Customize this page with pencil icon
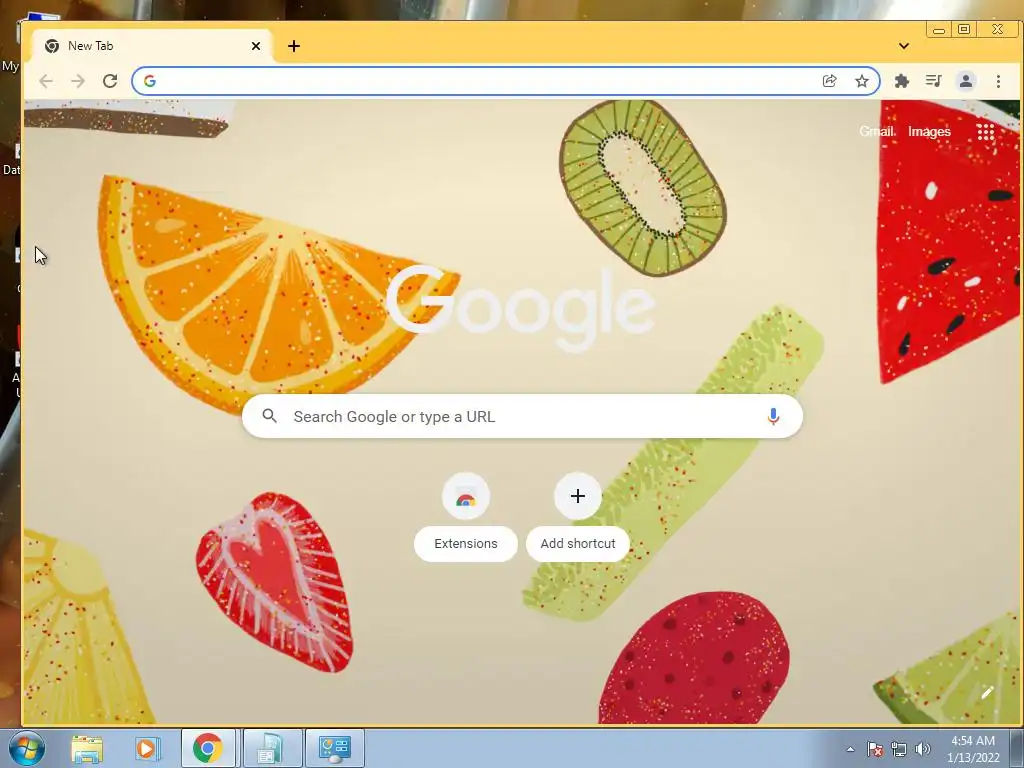 (987, 693)
